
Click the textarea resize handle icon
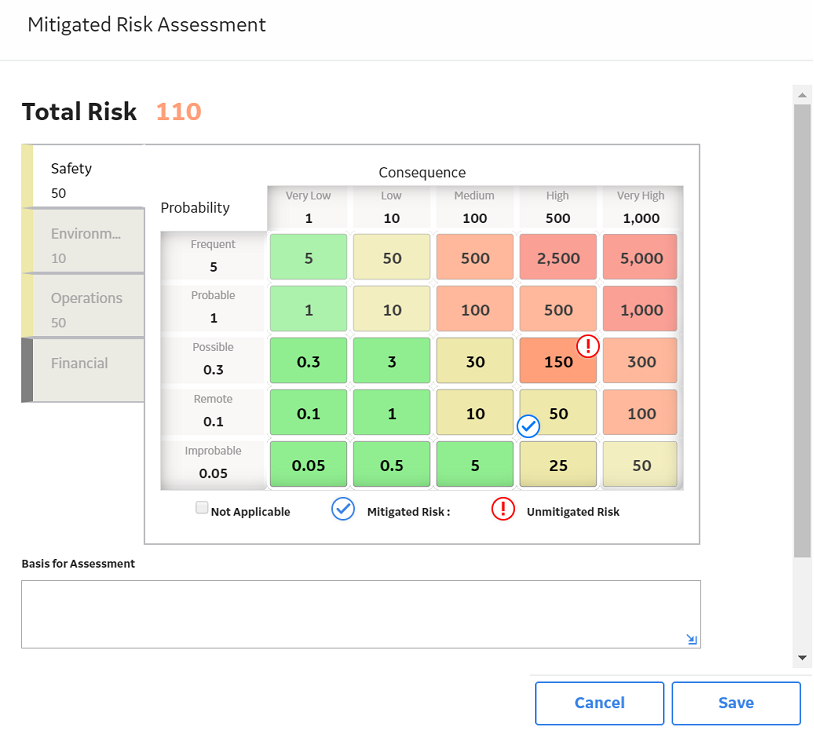691,639
